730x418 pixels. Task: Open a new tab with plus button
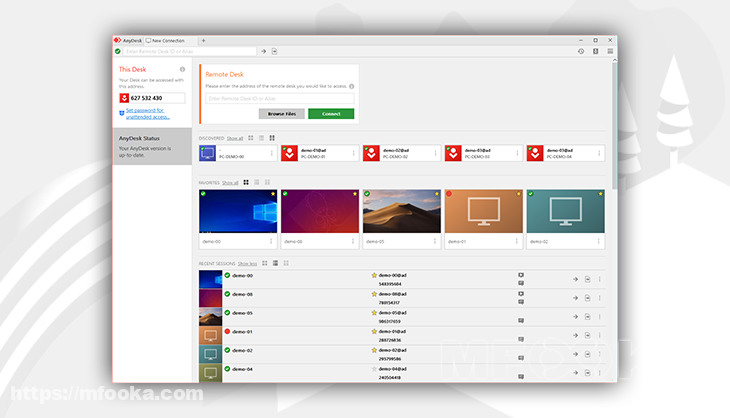tap(204, 40)
